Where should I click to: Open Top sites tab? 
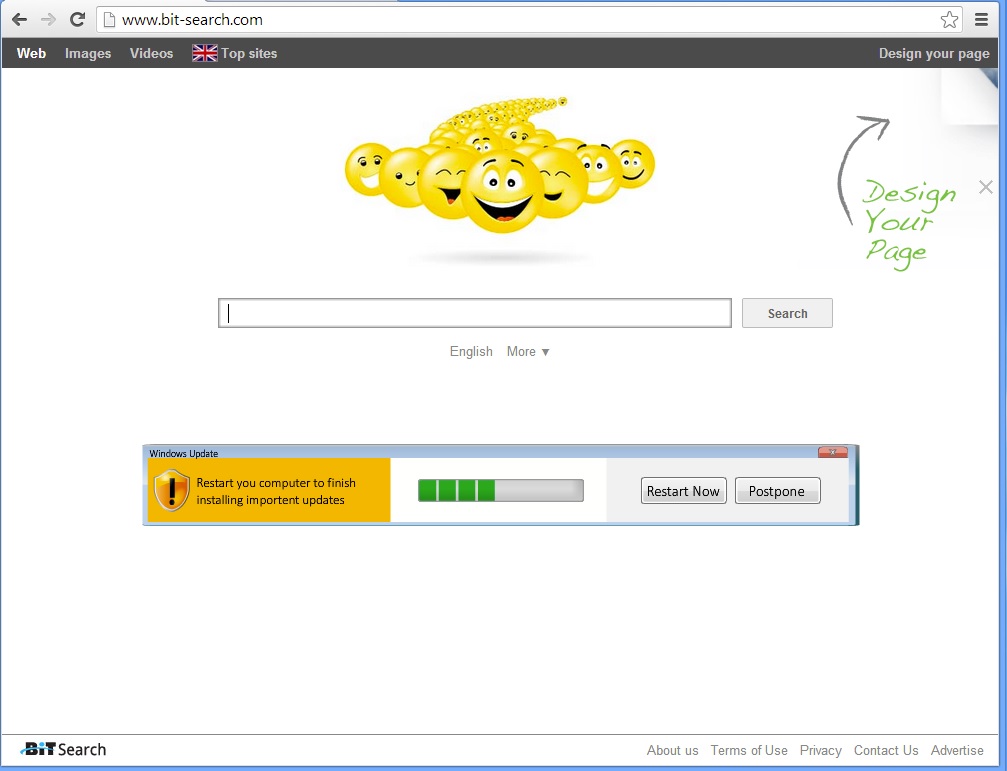click(x=249, y=53)
